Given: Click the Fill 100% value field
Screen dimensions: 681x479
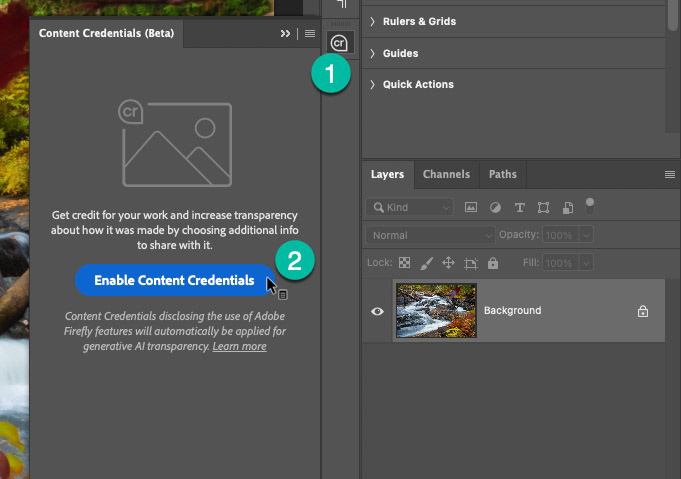Looking at the screenshot, I should pyautogui.click(x=560, y=263).
